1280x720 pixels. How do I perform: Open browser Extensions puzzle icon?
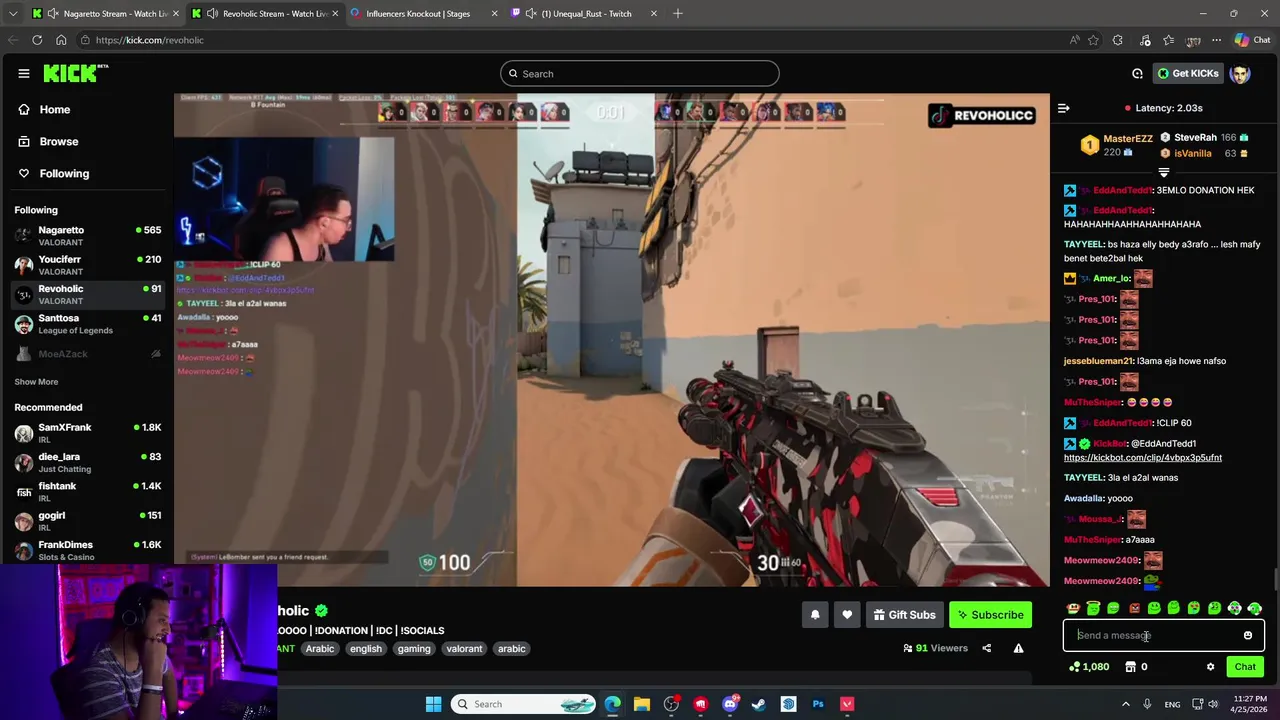coord(1118,40)
